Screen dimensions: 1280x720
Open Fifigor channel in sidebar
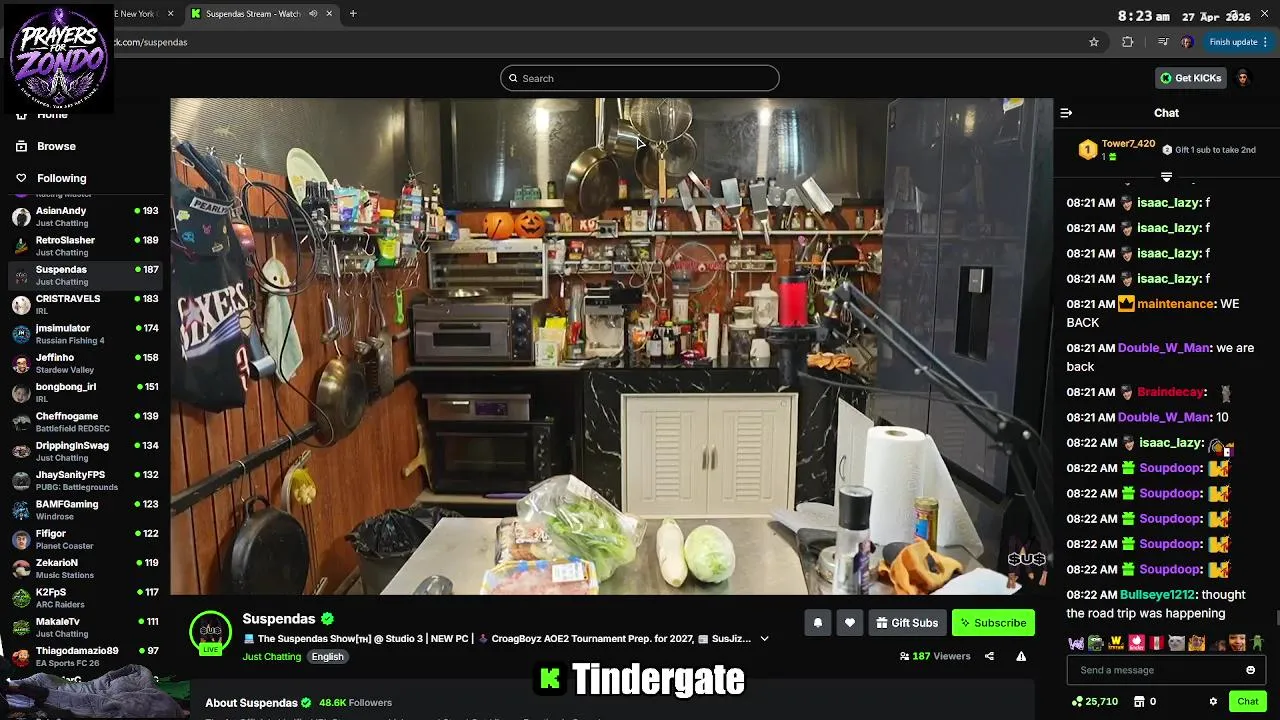click(84, 539)
